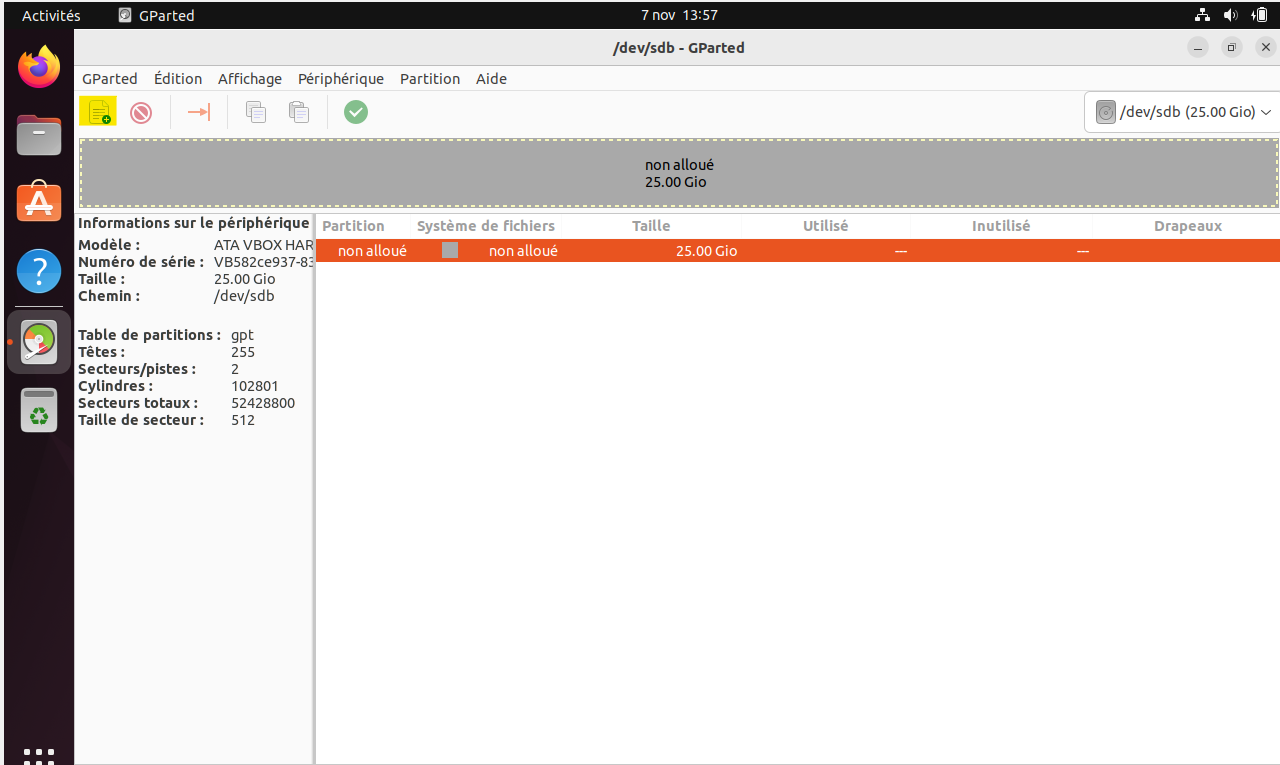The height and width of the screenshot is (765, 1280).
Task: Click the paste partition toolbar icon
Action: (298, 112)
